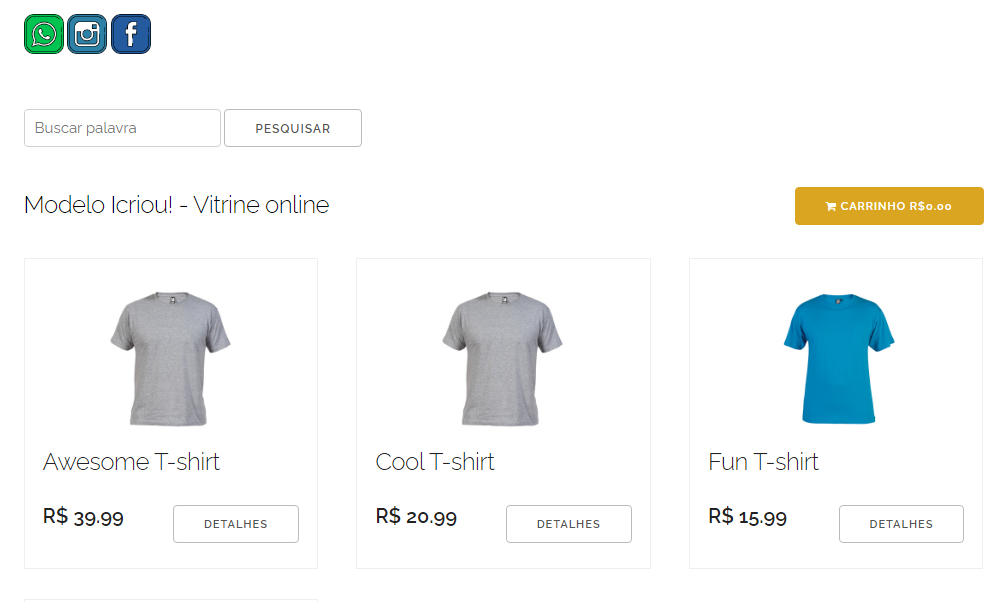This screenshot has width=1002, height=602.
Task: Click the "Modelo Icriou! - Vitrine online" heading
Action: (x=176, y=205)
